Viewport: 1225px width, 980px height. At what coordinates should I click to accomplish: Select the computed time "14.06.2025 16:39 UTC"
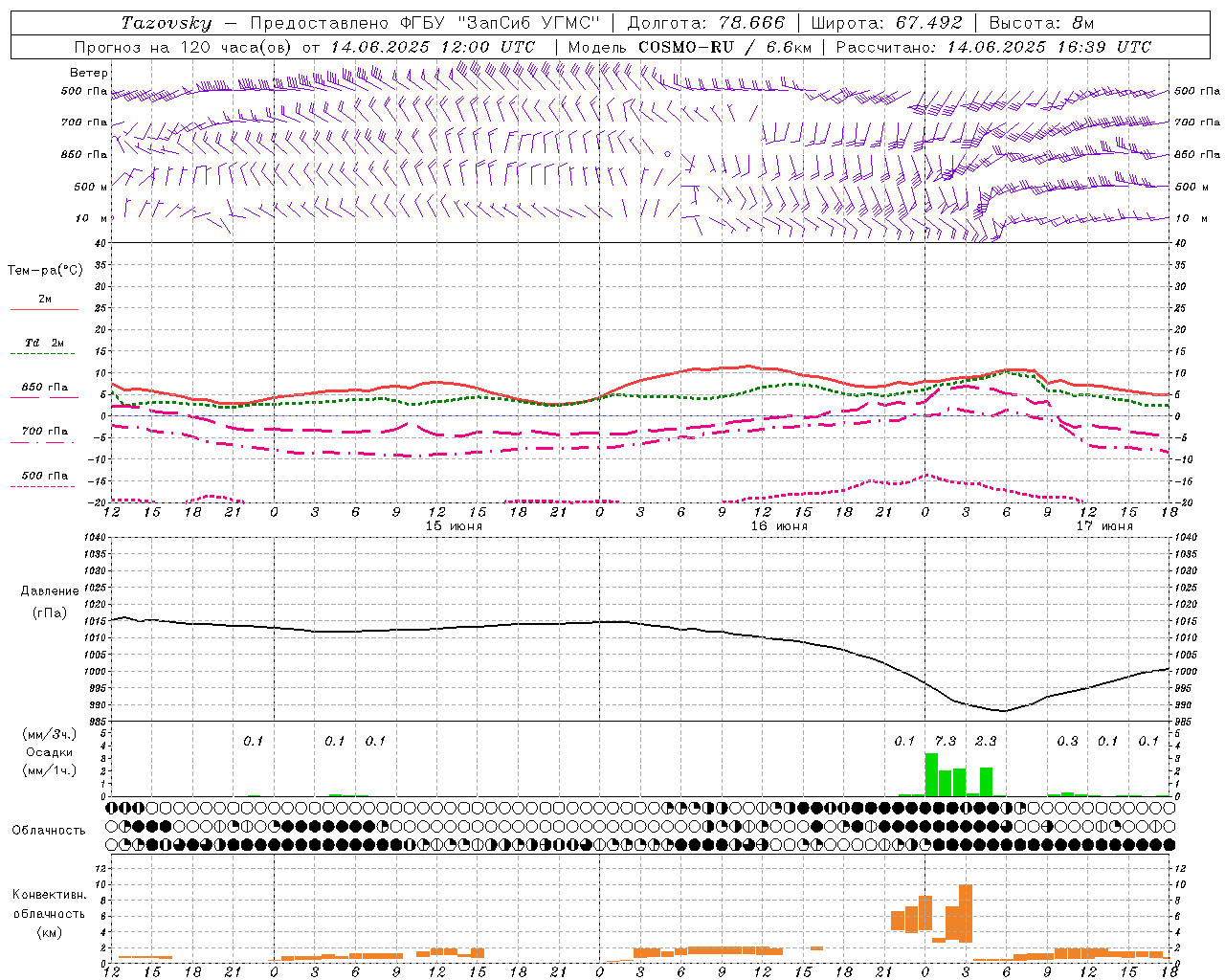(1049, 47)
